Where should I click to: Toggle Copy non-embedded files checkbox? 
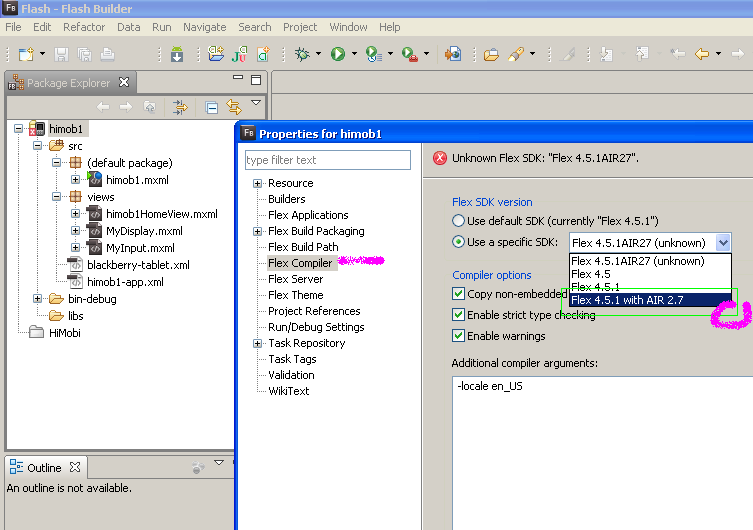459,294
